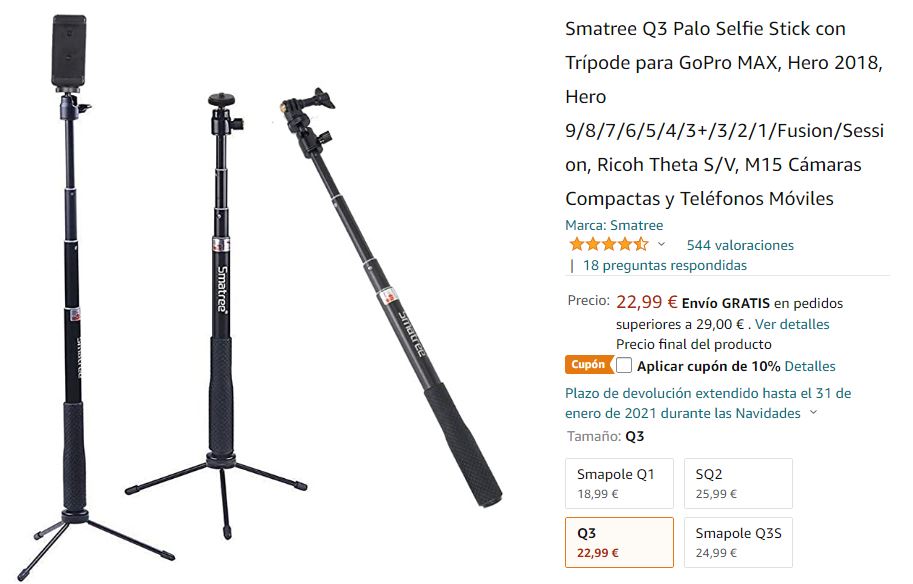Open the 544 valoraciones reviews link
913x584 pixels.
pyautogui.click(x=739, y=245)
